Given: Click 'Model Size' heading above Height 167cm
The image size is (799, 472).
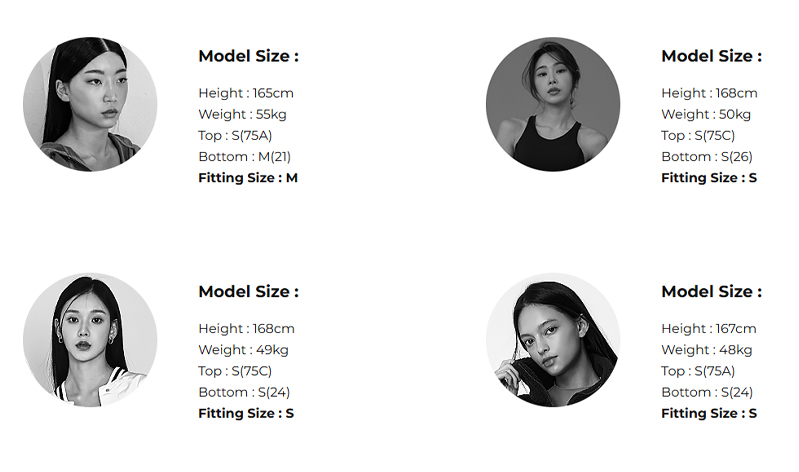Looking at the screenshot, I should pyautogui.click(x=711, y=292).
